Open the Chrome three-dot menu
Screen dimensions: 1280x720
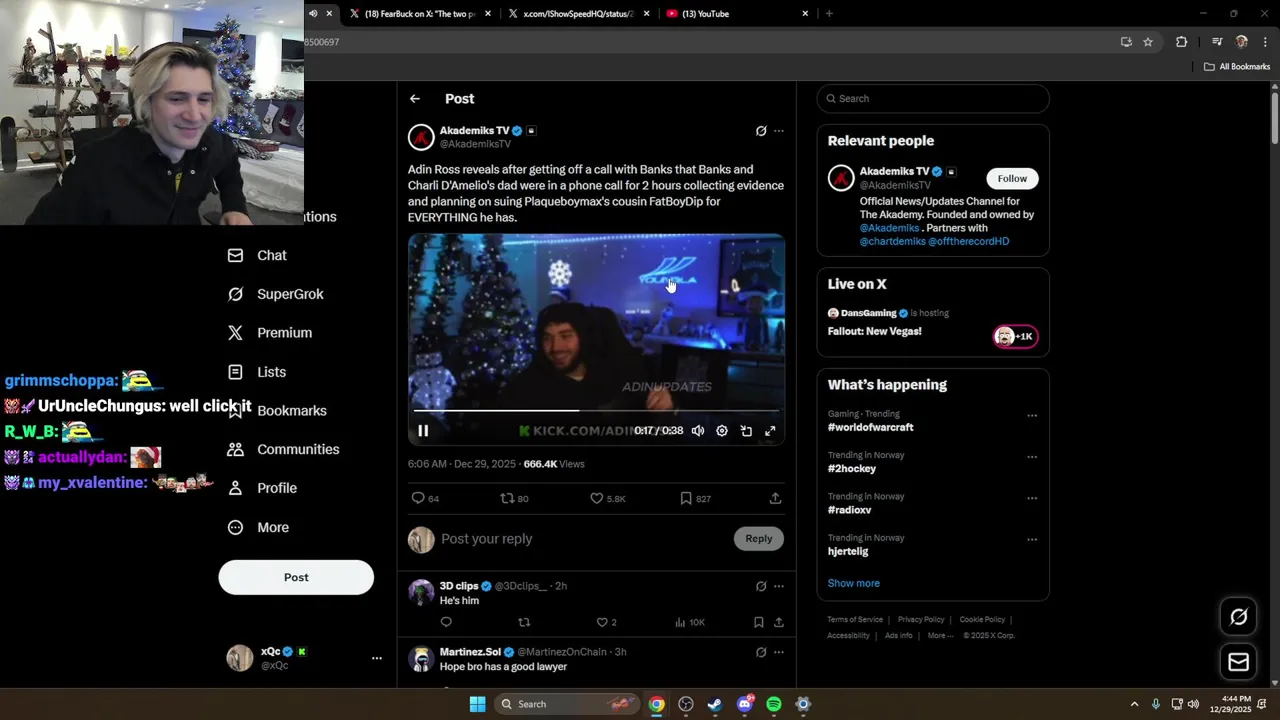point(1265,42)
